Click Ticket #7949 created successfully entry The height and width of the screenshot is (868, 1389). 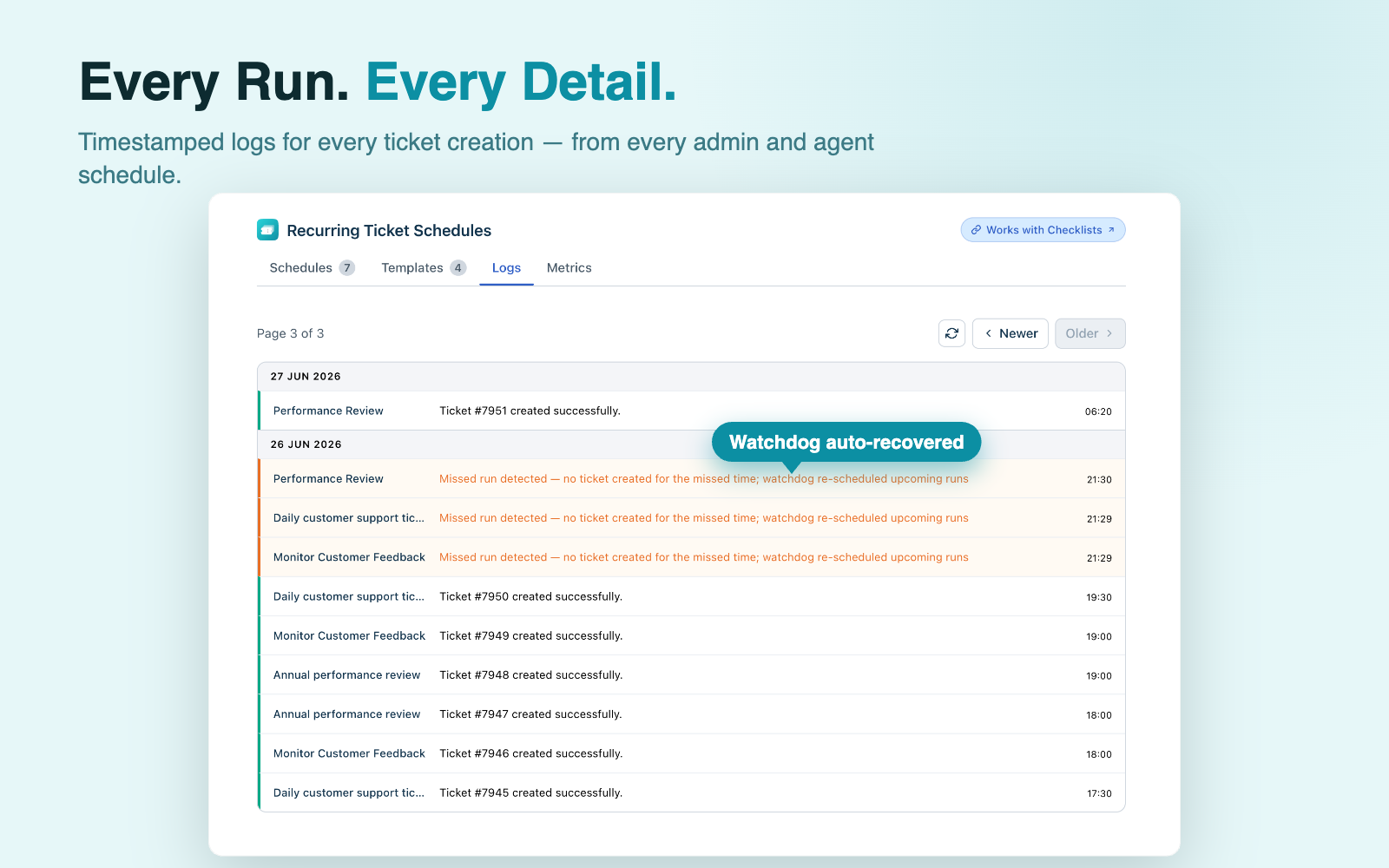click(x=692, y=635)
